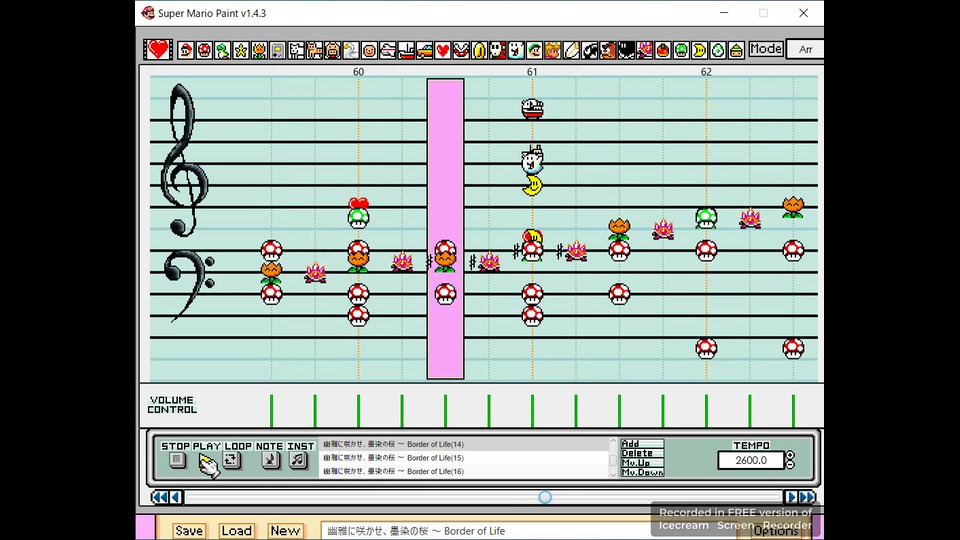Select the Coin instrument icon
The image size is (960, 540).
(479, 50)
